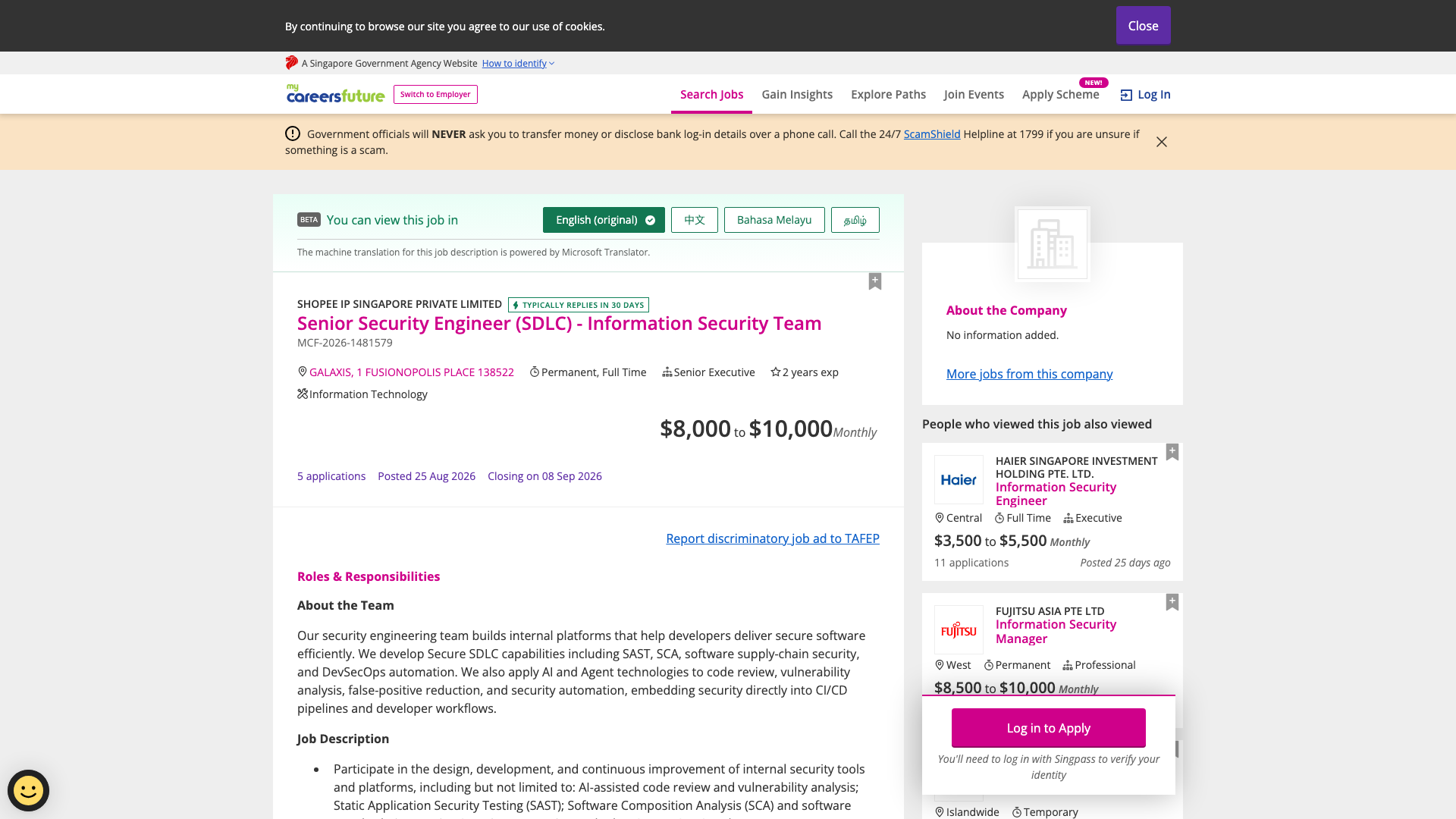The height and width of the screenshot is (819, 1456).
Task: Open Haier's Information Security Engineer job
Action: [x=1056, y=494]
